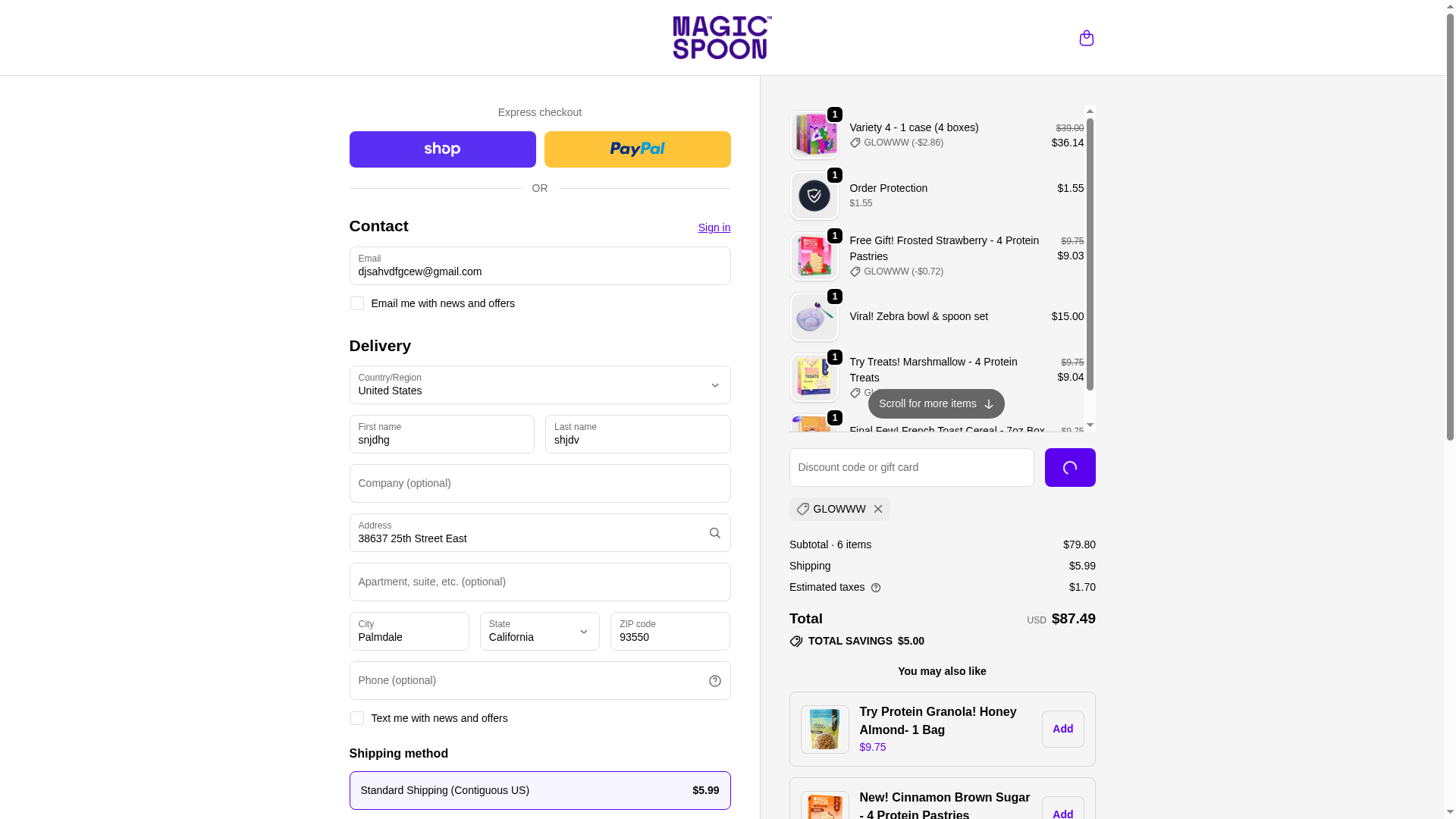Pay with PayPal express checkout
1456x819 pixels.
(637, 149)
